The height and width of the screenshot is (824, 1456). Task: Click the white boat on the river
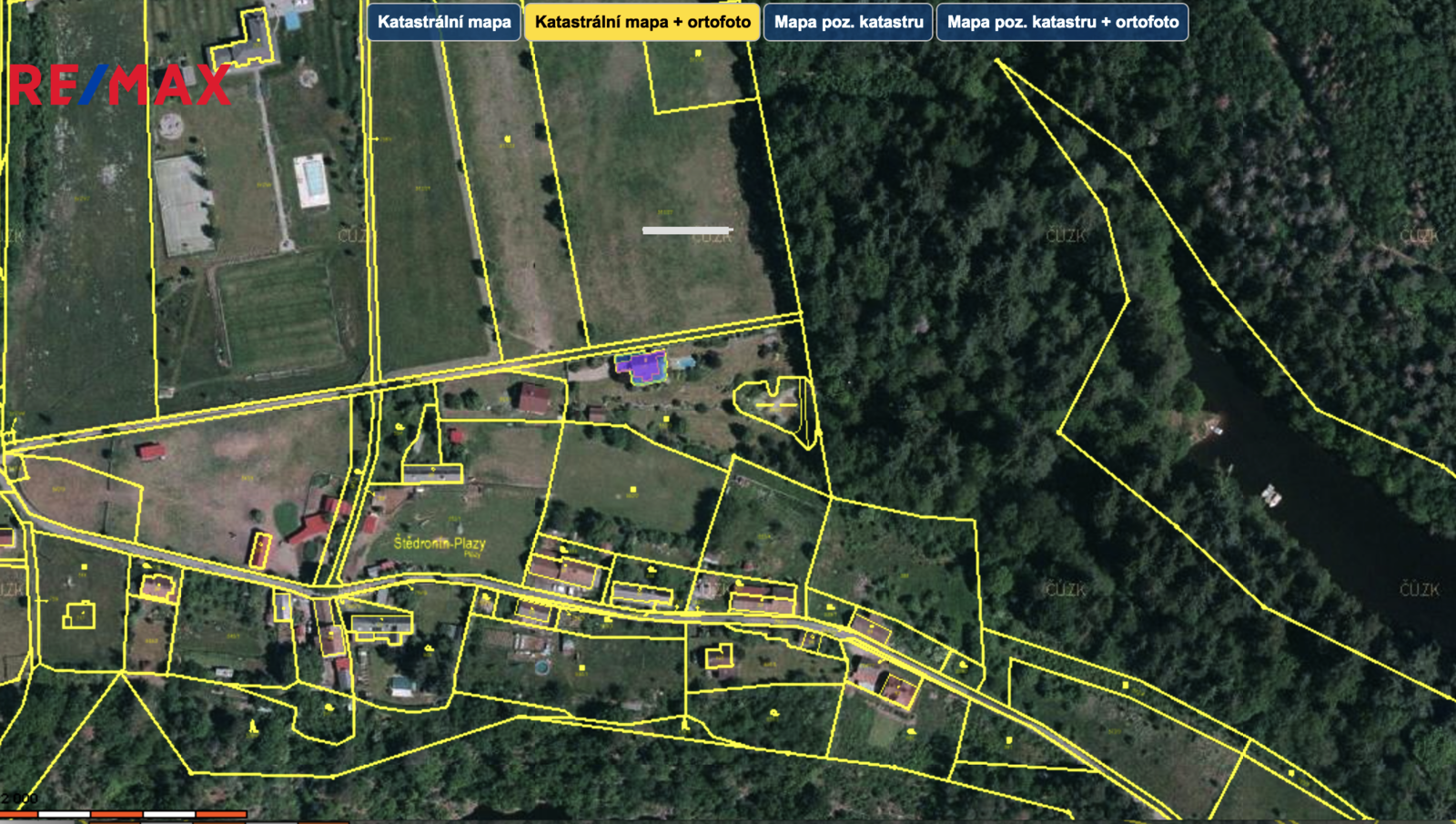[1271, 495]
